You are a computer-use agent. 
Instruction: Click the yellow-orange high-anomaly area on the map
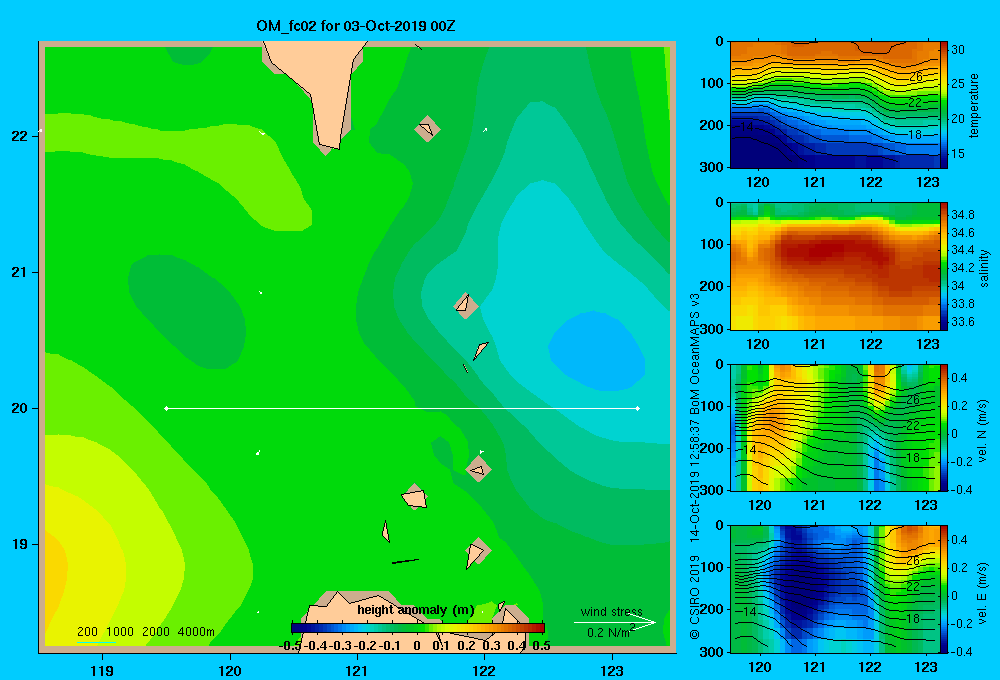coord(56,574)
